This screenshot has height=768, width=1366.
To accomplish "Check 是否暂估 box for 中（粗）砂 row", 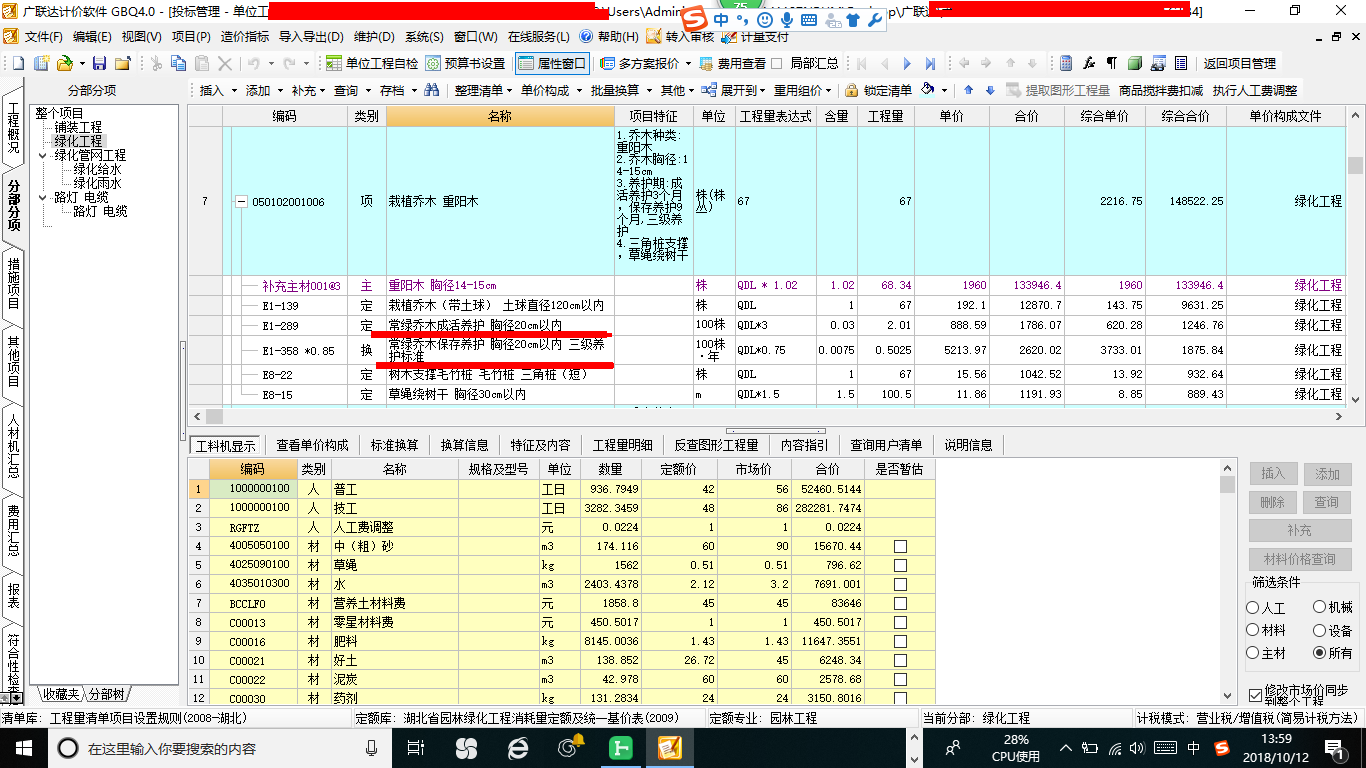I will [x=900, y=546].
